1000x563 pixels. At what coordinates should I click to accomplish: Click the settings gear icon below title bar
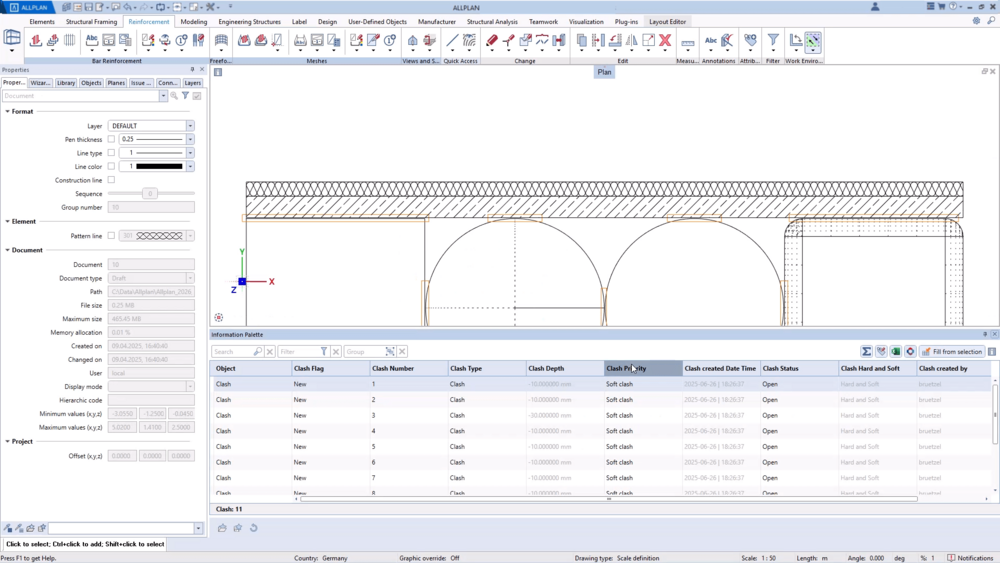click(x=977, y=21)
